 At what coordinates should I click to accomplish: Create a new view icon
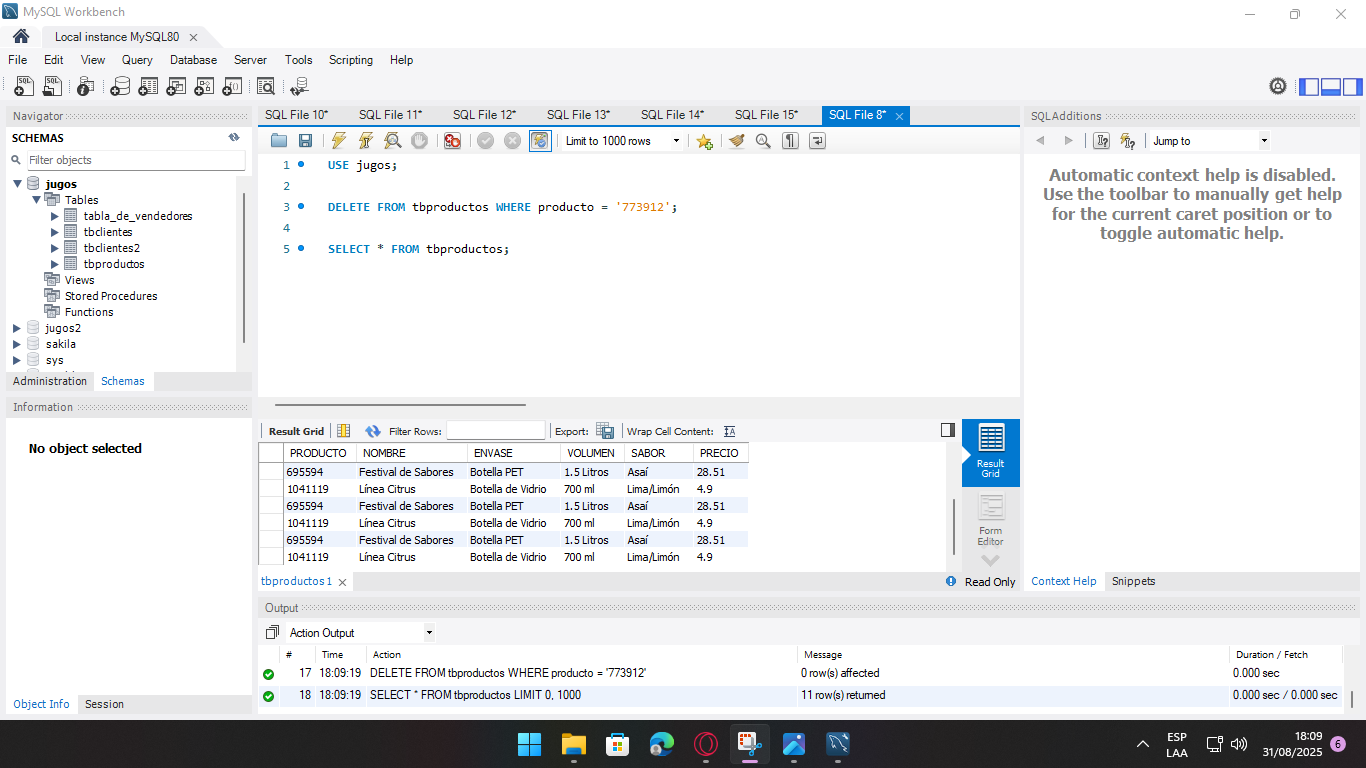point(176,86)
